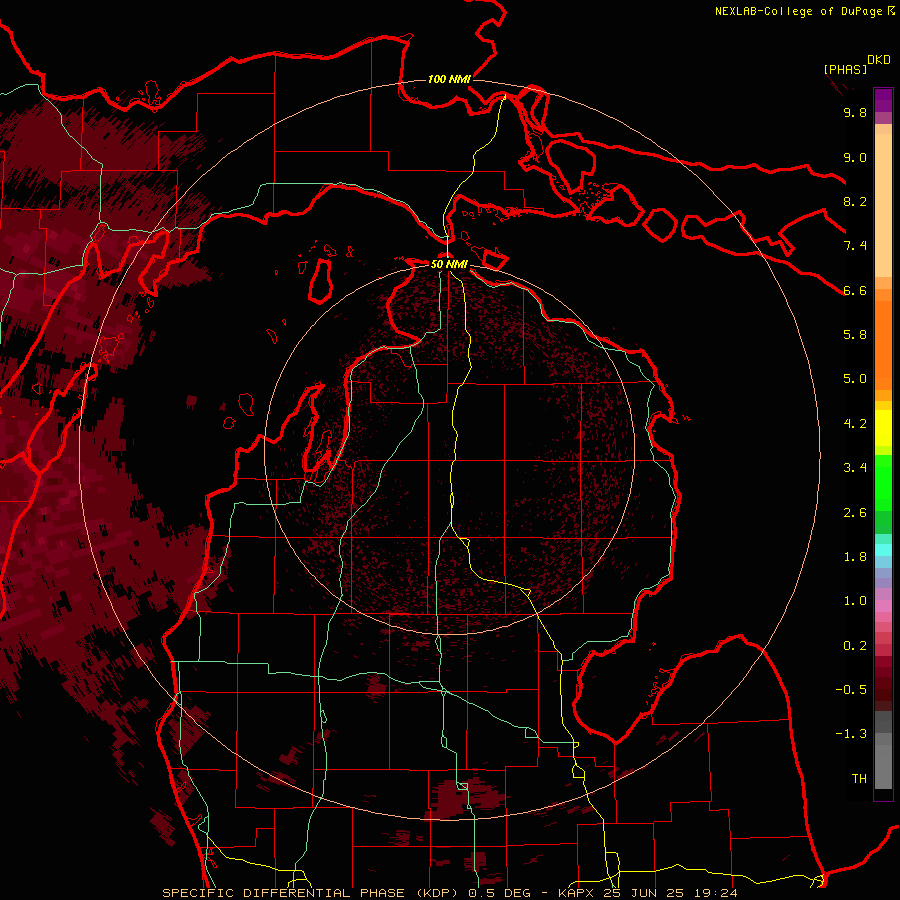Pick the yellow segment of the color bar

coord(883,428)
